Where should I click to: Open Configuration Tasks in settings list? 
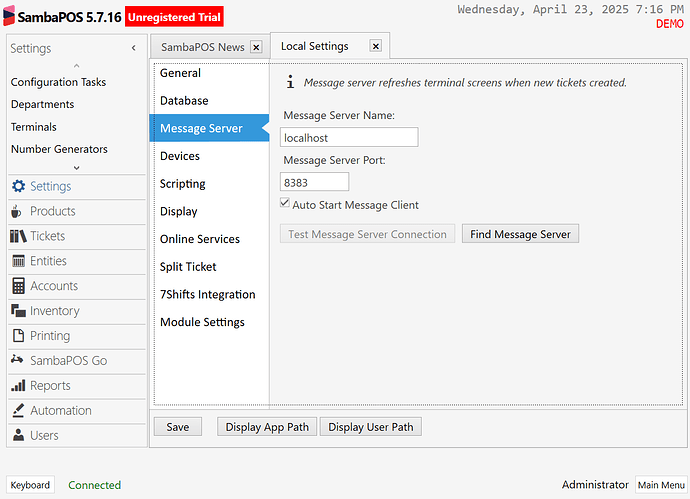(x=59, y=82)
